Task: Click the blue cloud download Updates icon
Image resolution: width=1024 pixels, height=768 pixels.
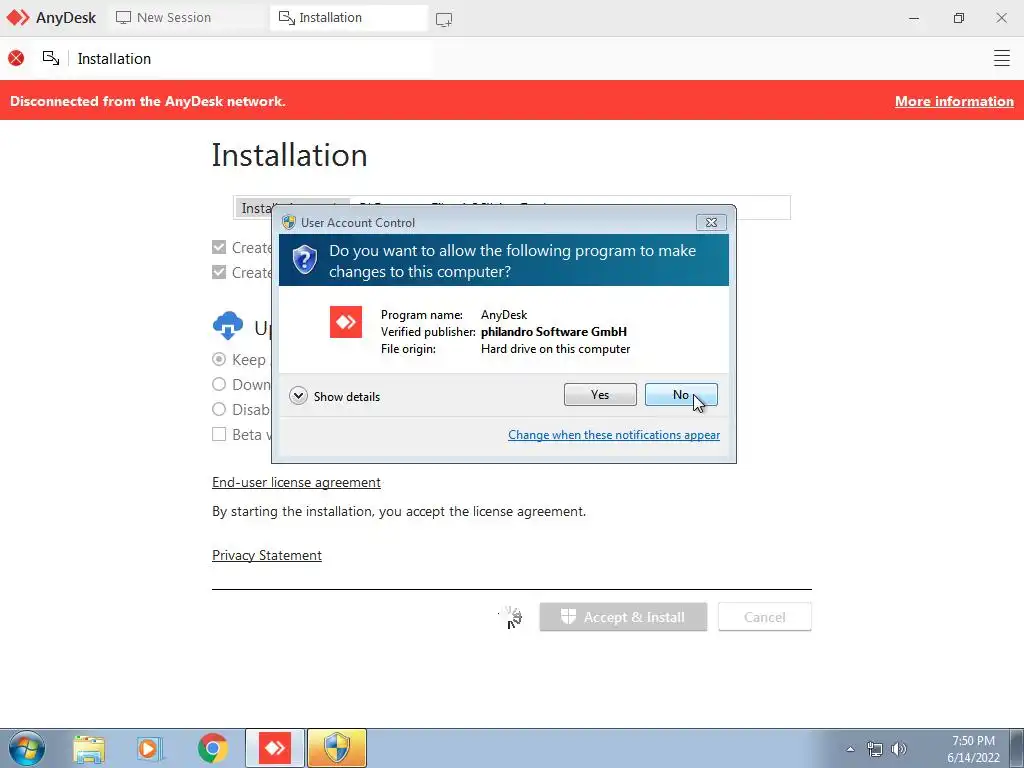Action: 228,325
